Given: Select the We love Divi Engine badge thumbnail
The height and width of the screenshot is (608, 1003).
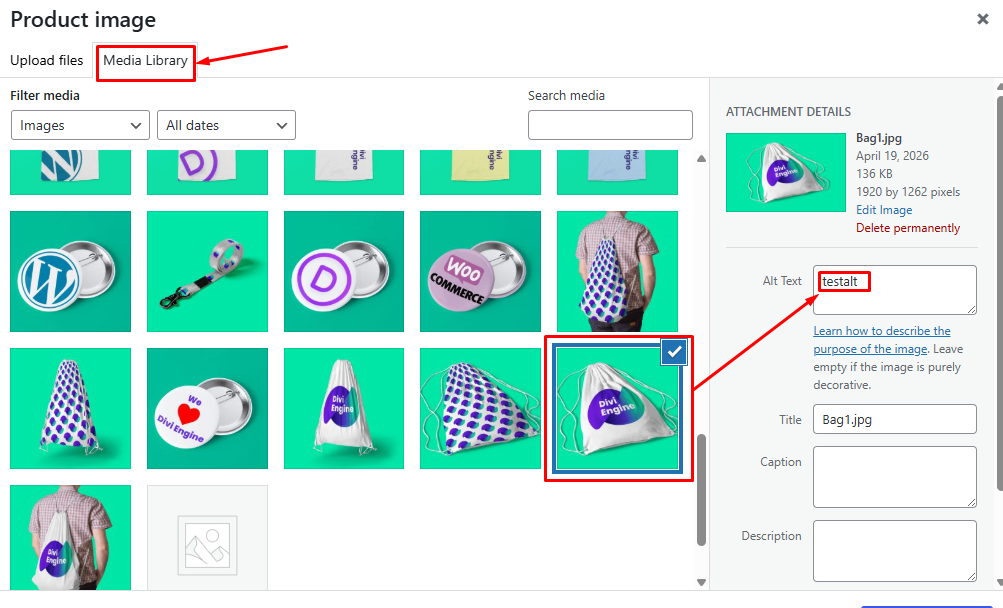Looking at the screenshot, I should point(207,408).
